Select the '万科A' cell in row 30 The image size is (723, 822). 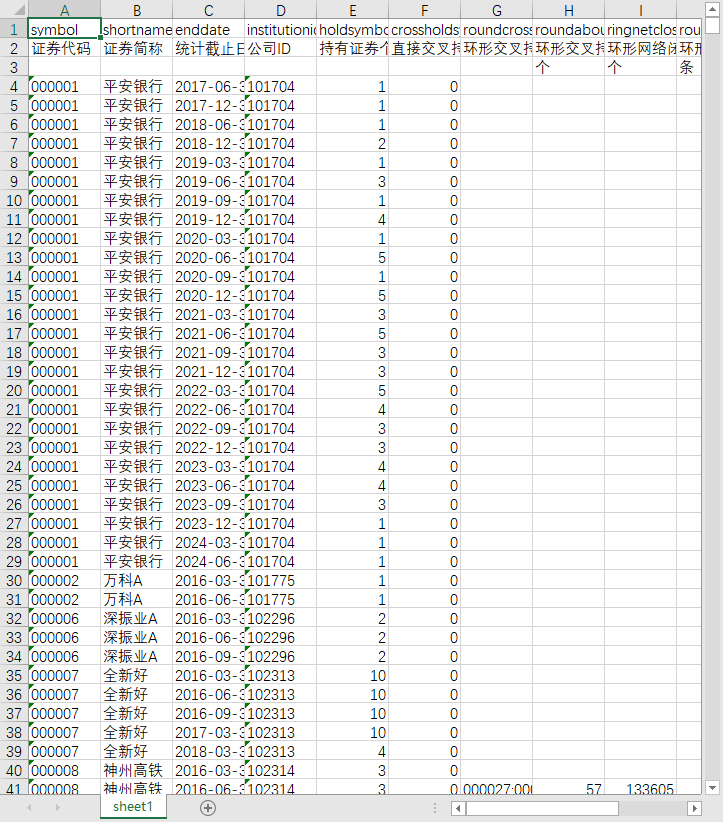coord(137,580)
